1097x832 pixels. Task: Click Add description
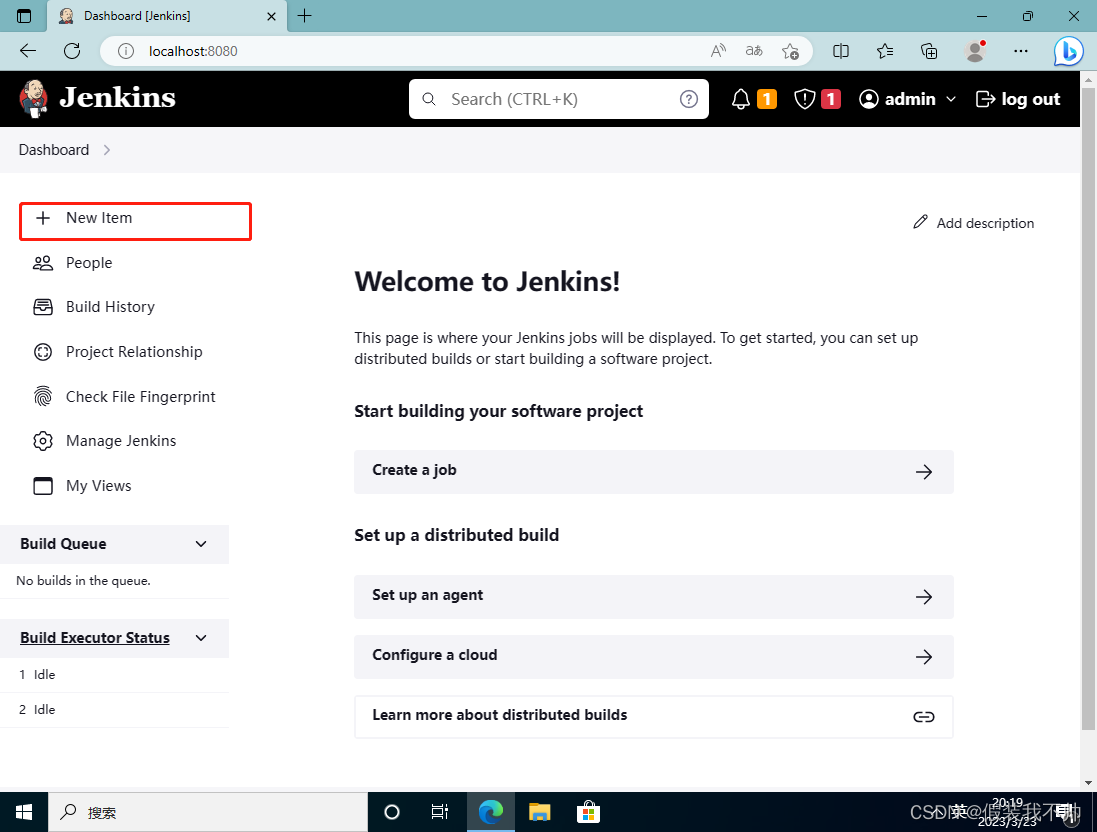(x=985, y=223)
